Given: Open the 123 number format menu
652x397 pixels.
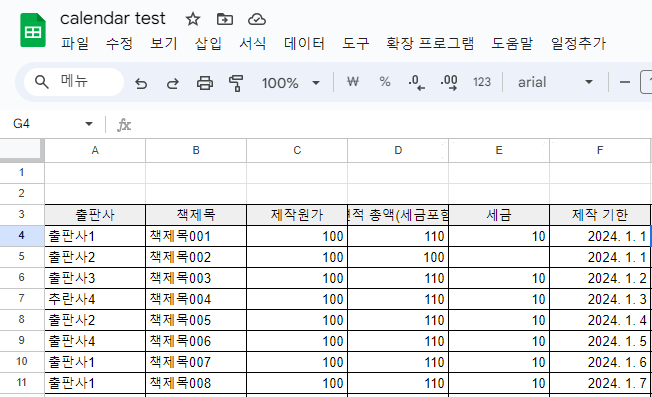Looking at the screenshot, I should [482, 82].
